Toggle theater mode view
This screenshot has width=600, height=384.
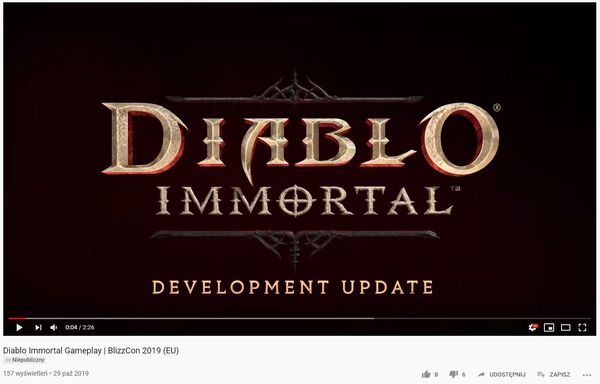coord(566,327)
